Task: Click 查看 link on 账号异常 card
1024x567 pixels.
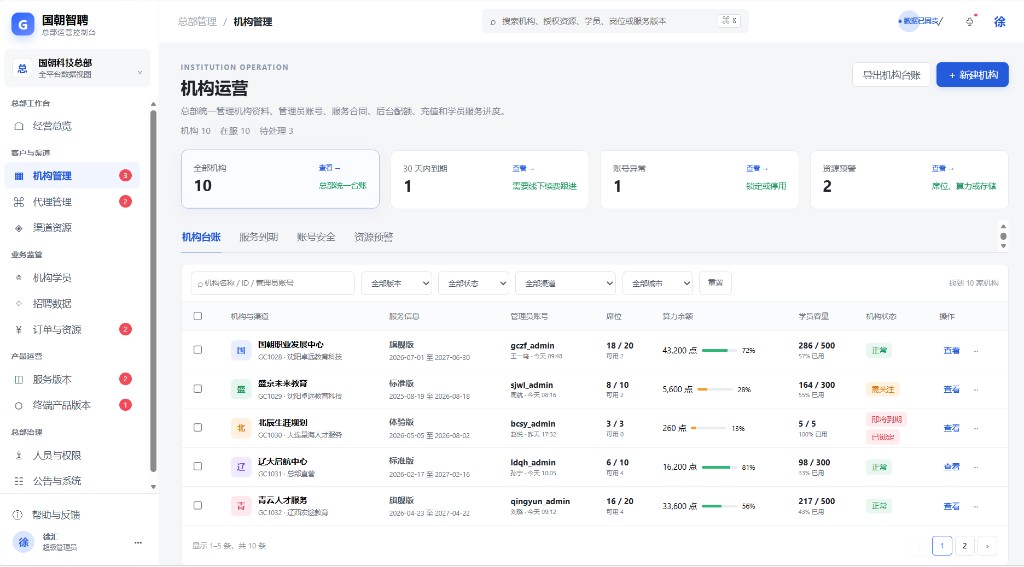Action: tap(757, 169)
